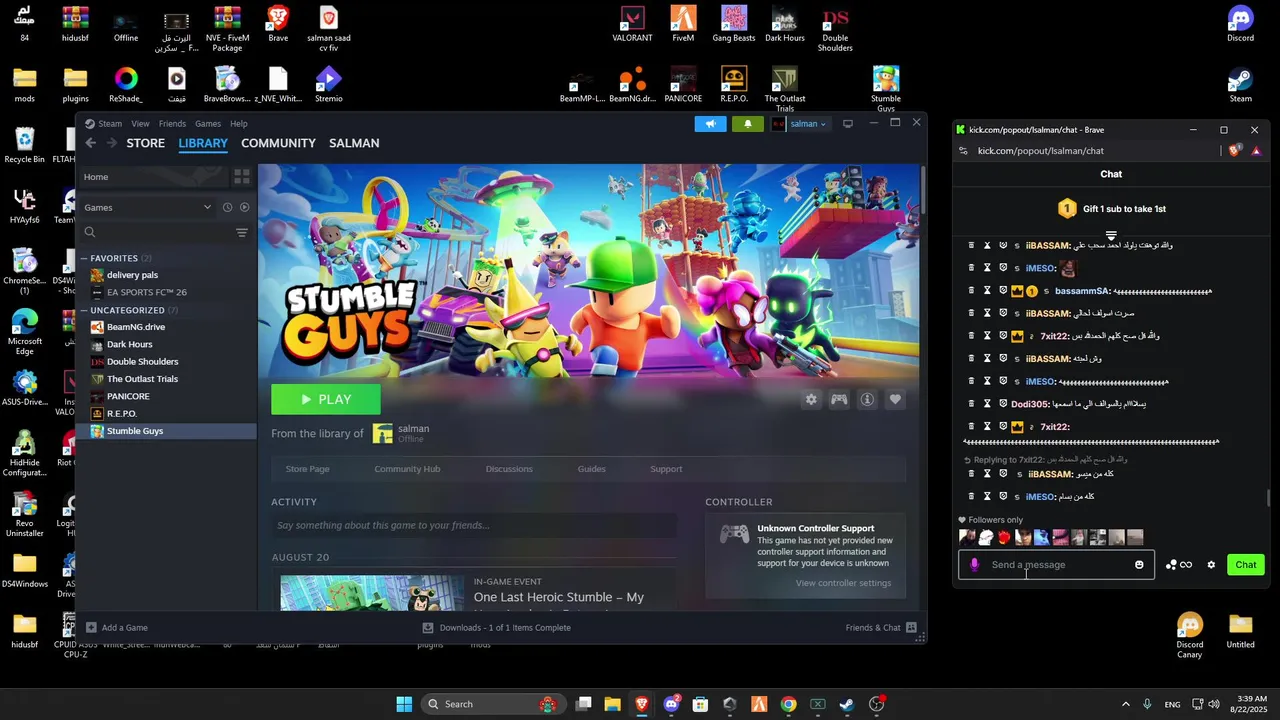
Task: Open site settings icon in Brave address bar
Action: (963, 151)
